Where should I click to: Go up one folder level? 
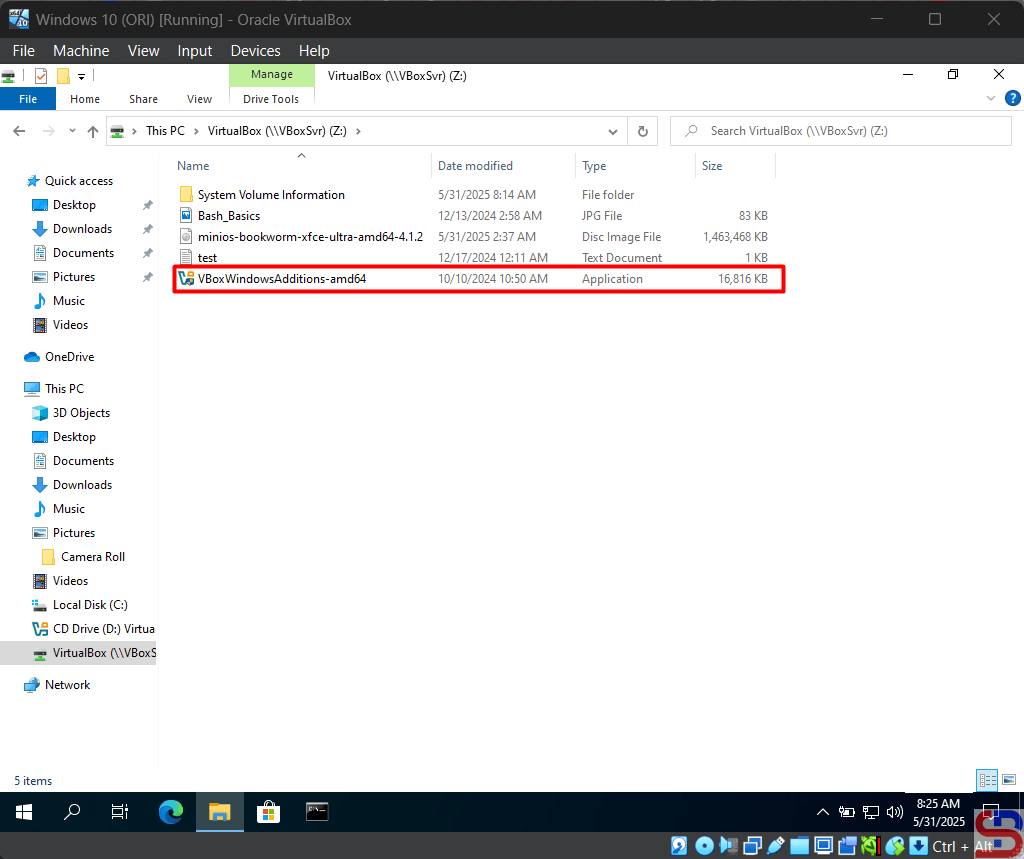pos(93,131)
